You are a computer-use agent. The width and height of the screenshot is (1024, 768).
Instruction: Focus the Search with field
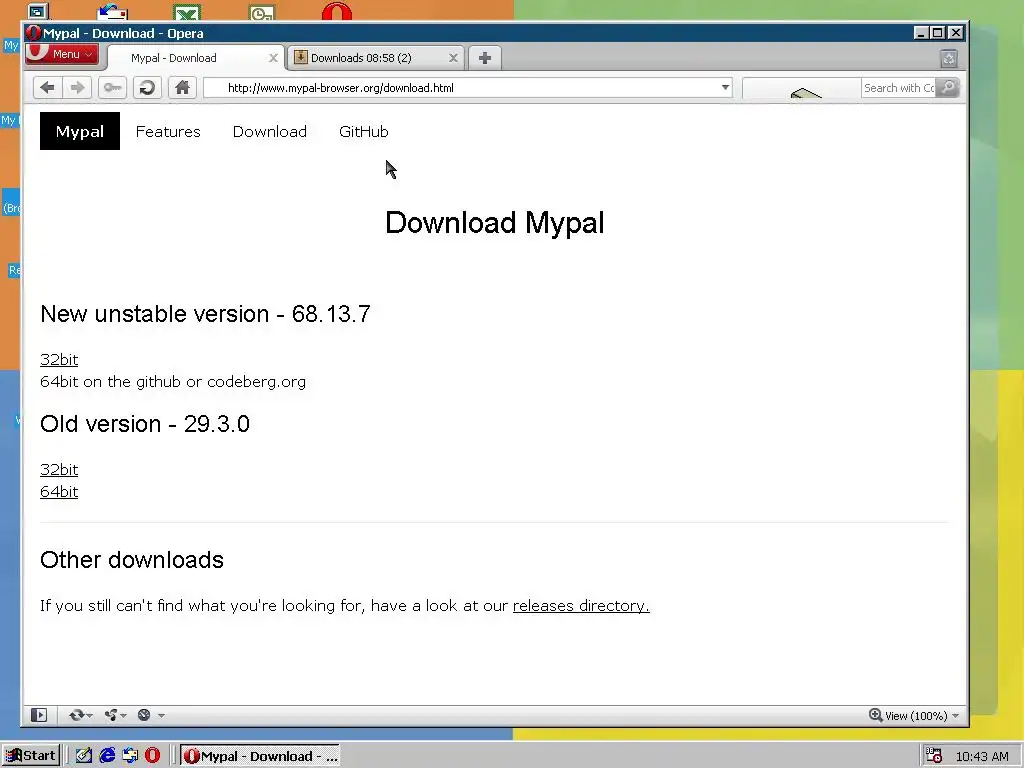899,88
